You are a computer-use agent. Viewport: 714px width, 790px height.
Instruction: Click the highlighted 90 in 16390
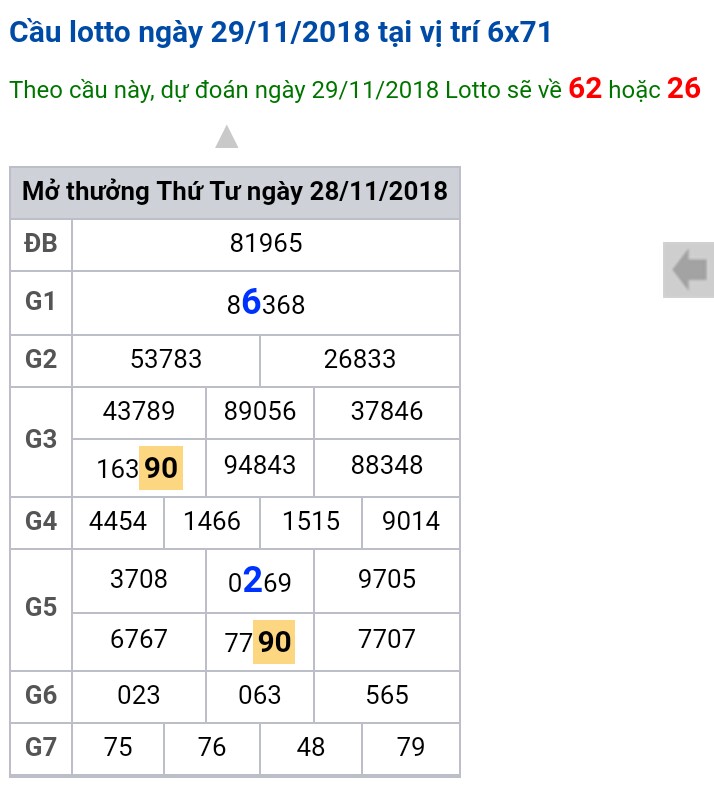[x=161, y=468]
